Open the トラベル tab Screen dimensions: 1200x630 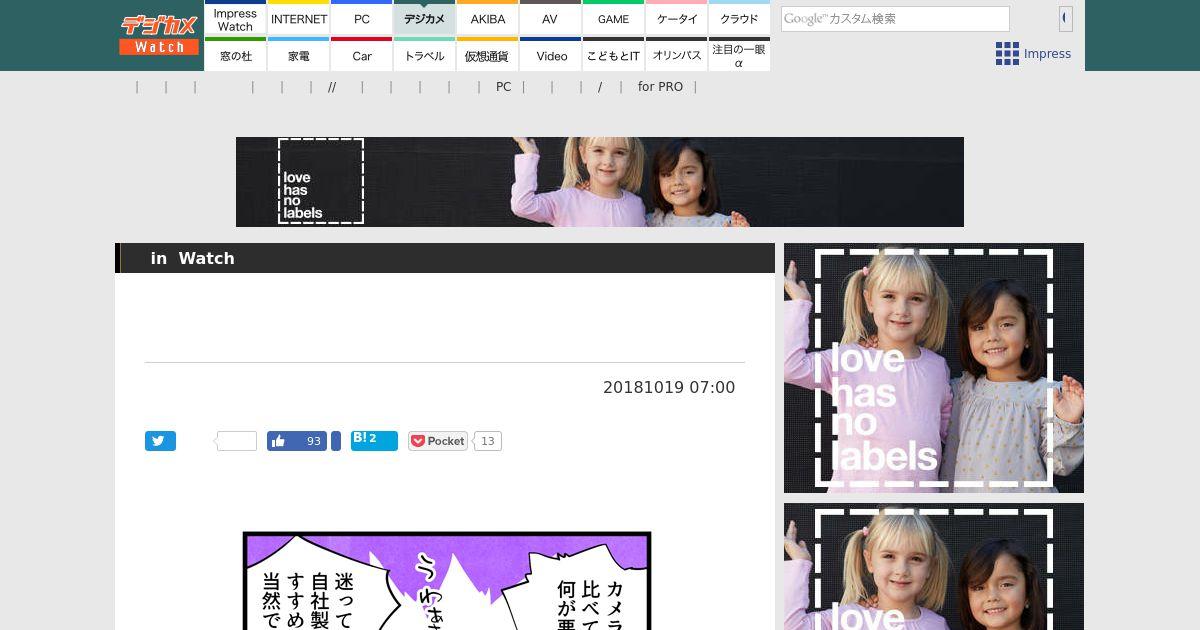pos(425,54)
